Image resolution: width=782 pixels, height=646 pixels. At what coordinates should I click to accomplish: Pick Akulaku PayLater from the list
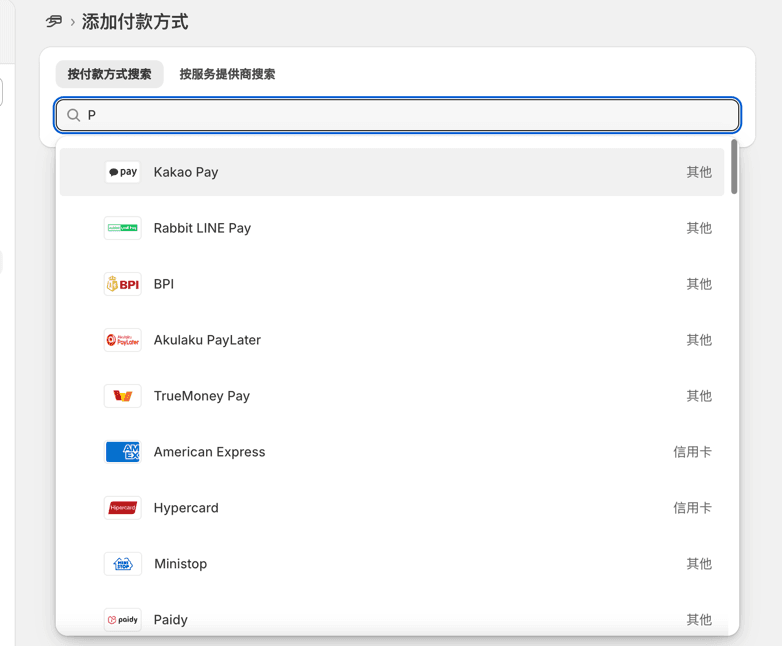pyautogui.click(x=391, y=340)
